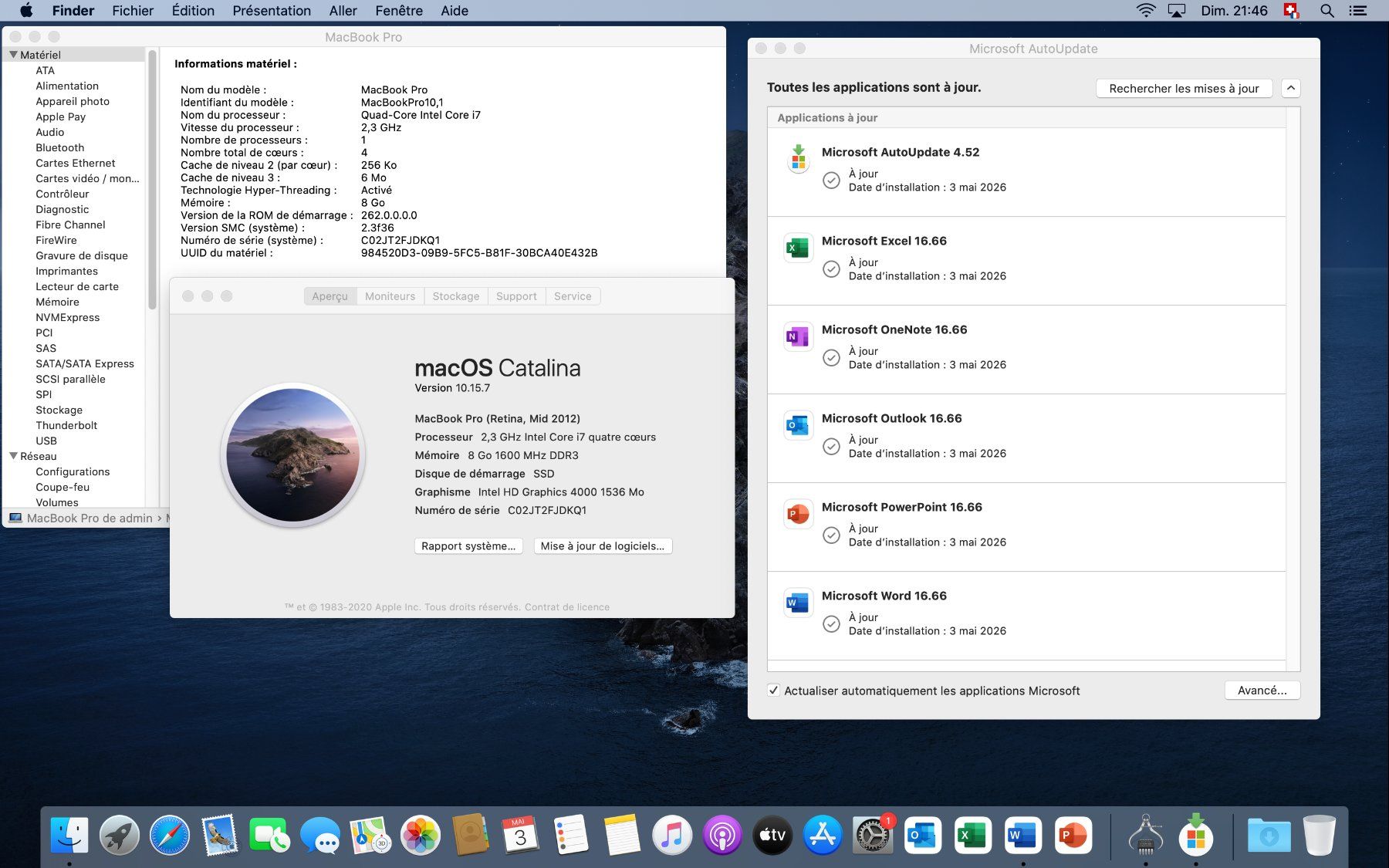Open Podcasts icon in Dock
This screenshot has width=1389, height=868.
[x=722, y=835]
